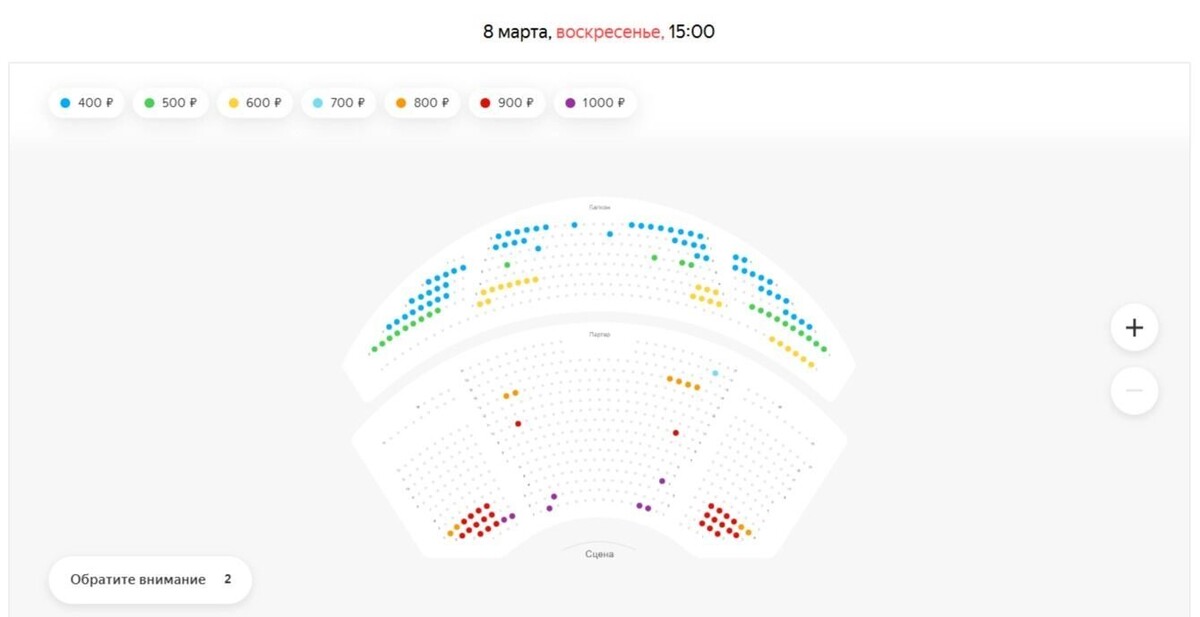The height and width of the screenshot is (617, 1200).
Task: Open the Обратите внимание notice panel
Action: click(151, 579)
